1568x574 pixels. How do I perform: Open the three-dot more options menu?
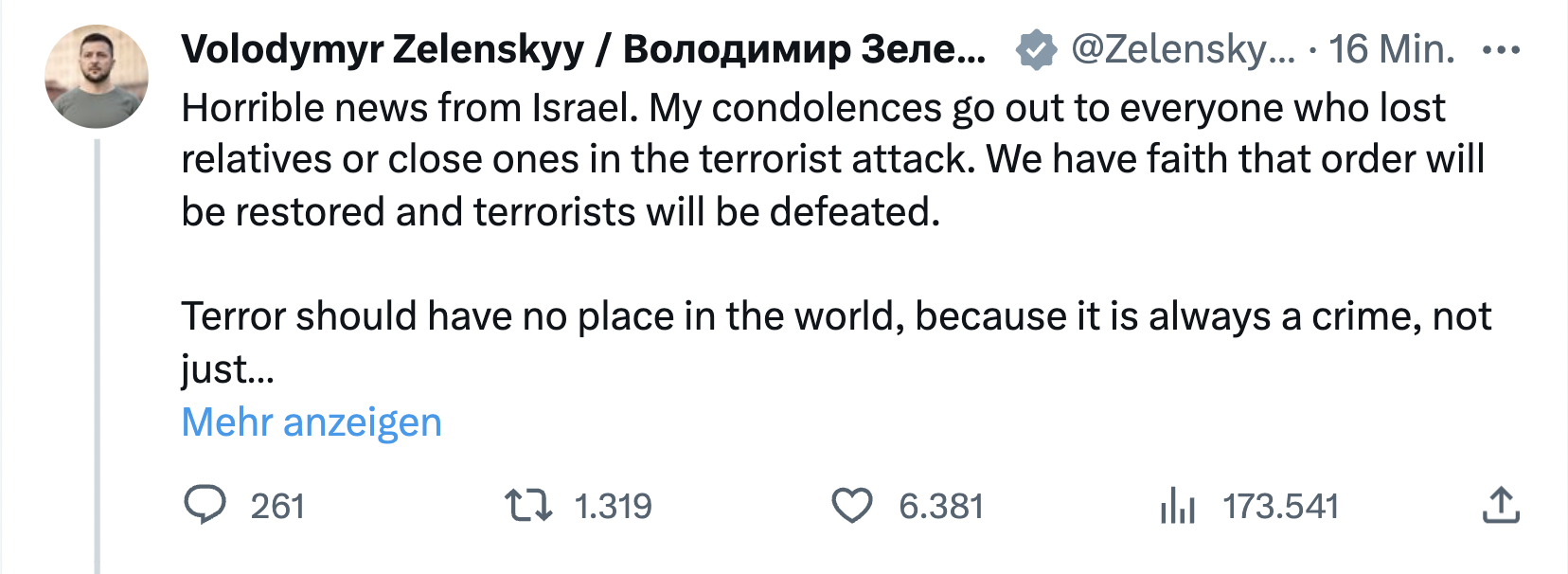[1501, 49]
